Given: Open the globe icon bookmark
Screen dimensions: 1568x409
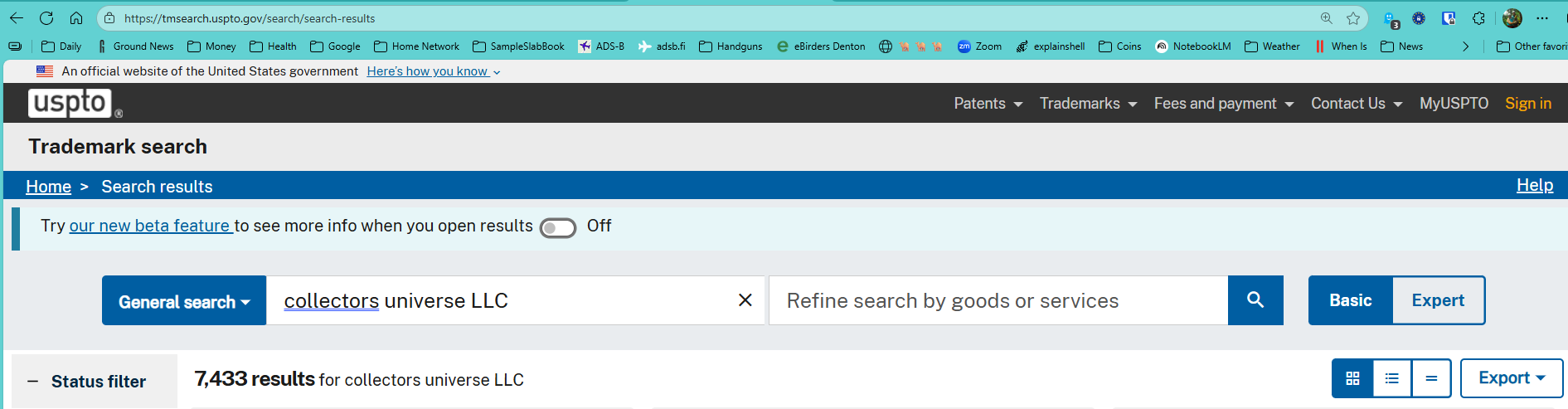Looking at the screenshot, I should (886, 46).
